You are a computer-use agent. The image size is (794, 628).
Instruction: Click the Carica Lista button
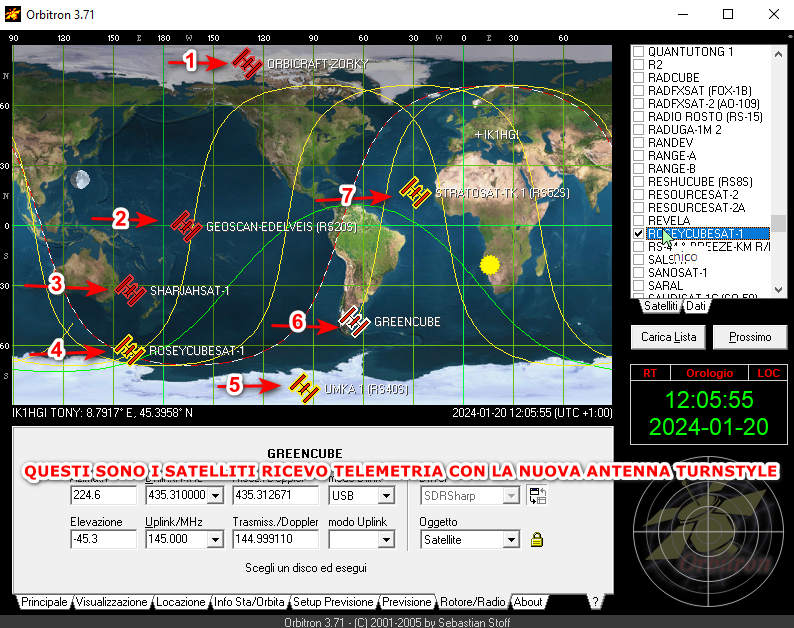668,337
